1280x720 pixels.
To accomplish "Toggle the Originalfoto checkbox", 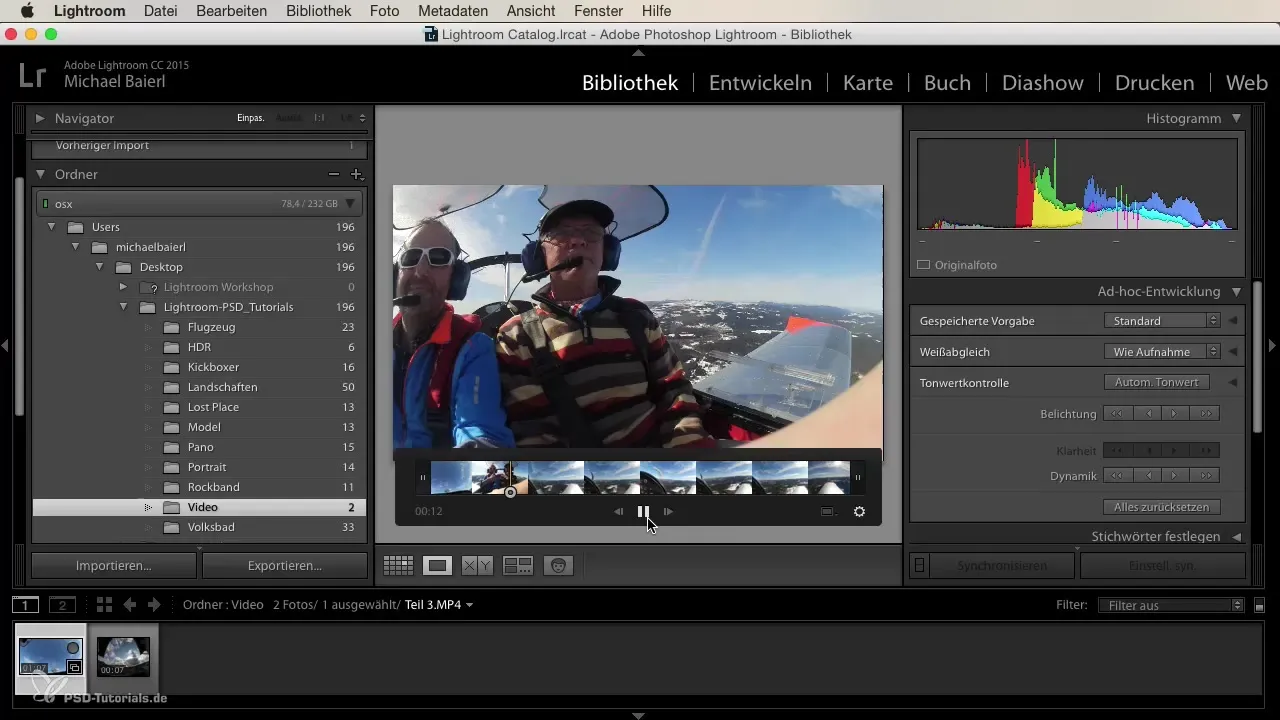I will (924, 265).
